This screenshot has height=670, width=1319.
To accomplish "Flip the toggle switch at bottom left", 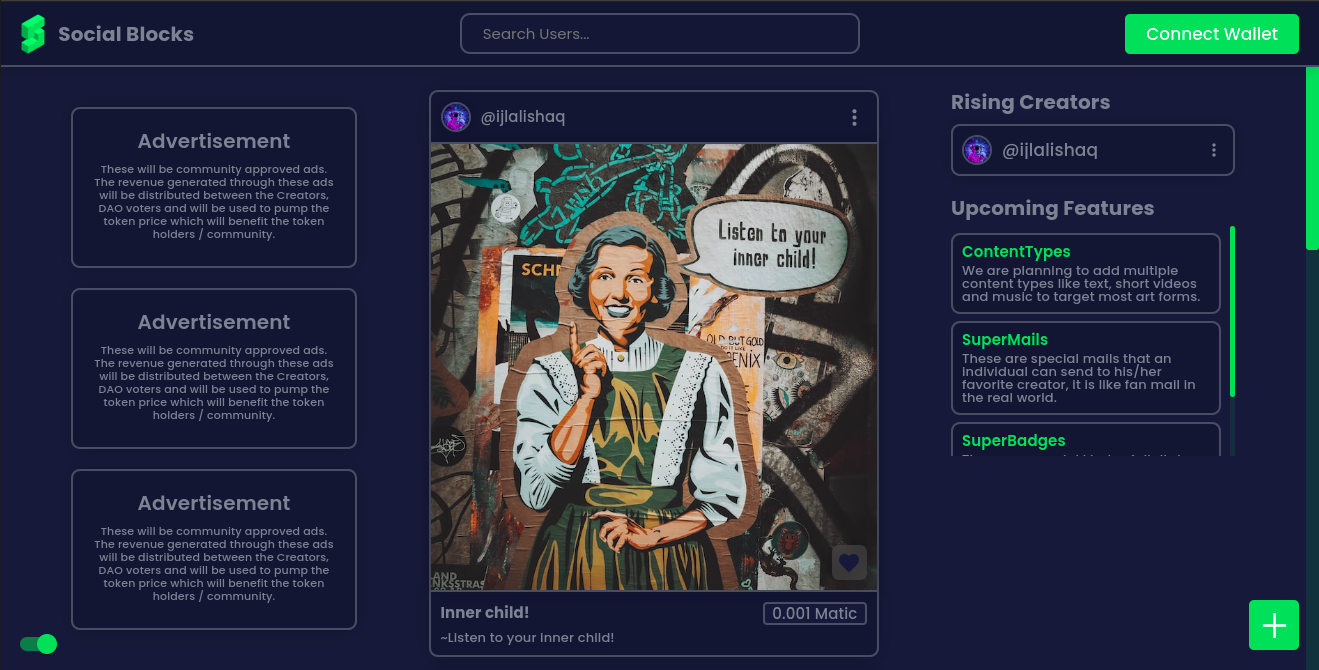I will (x=36, y=644).
